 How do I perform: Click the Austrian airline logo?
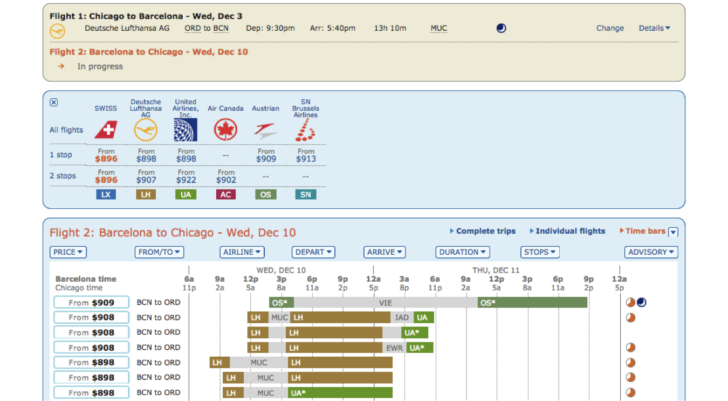tap(265, 131)
